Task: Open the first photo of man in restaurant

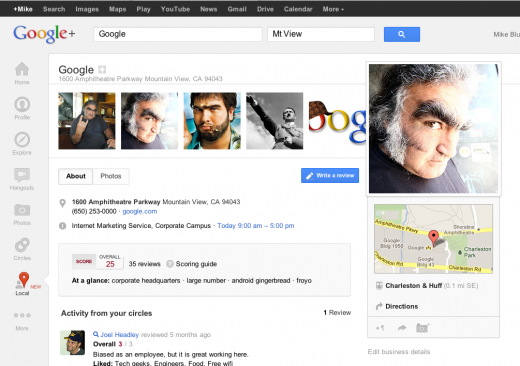Action: coord(87,121)
